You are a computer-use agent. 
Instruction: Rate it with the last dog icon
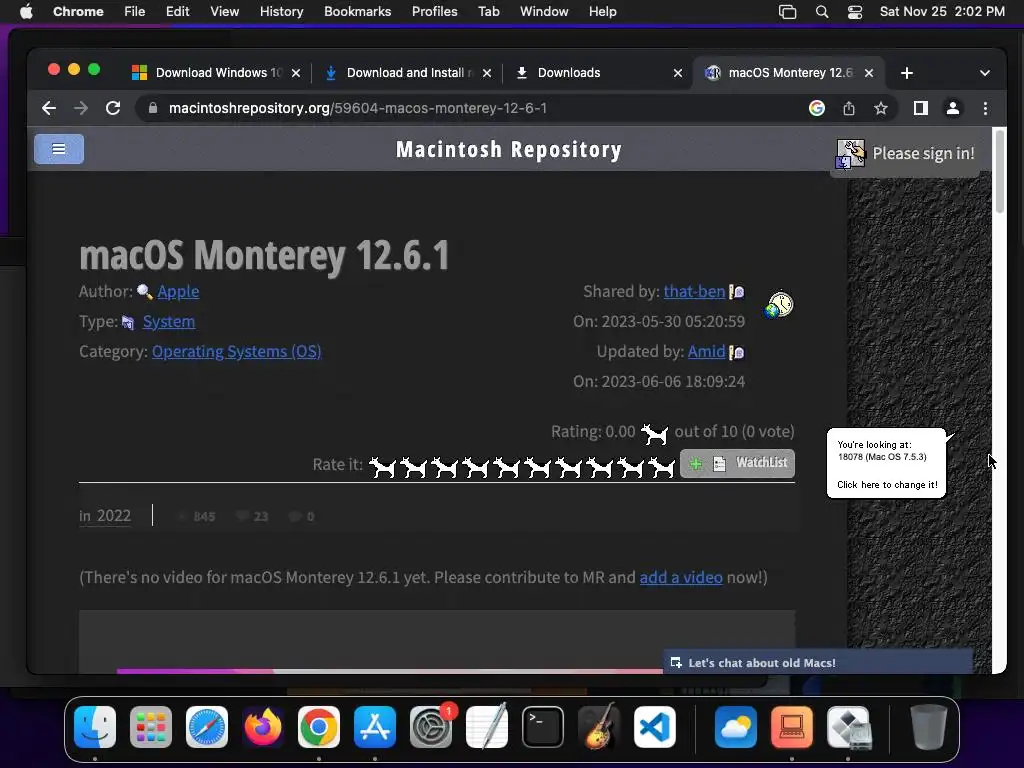662,467
